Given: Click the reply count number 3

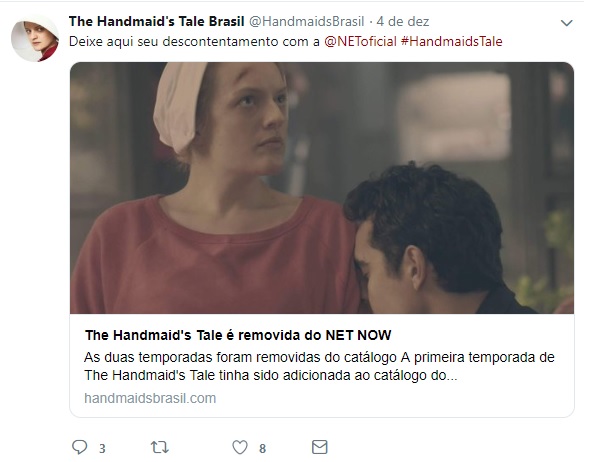Looking at the screenshot, I should 102,449.
